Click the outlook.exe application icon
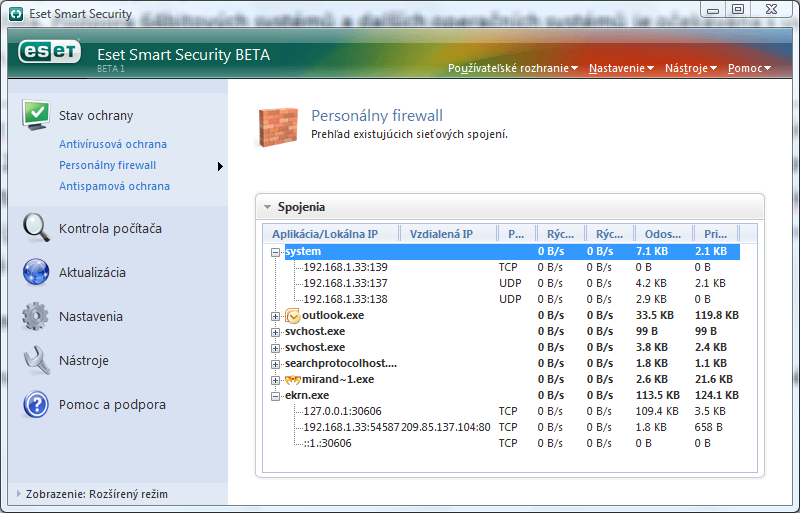This screenshot has height=513, width=800. click(292, 315)
